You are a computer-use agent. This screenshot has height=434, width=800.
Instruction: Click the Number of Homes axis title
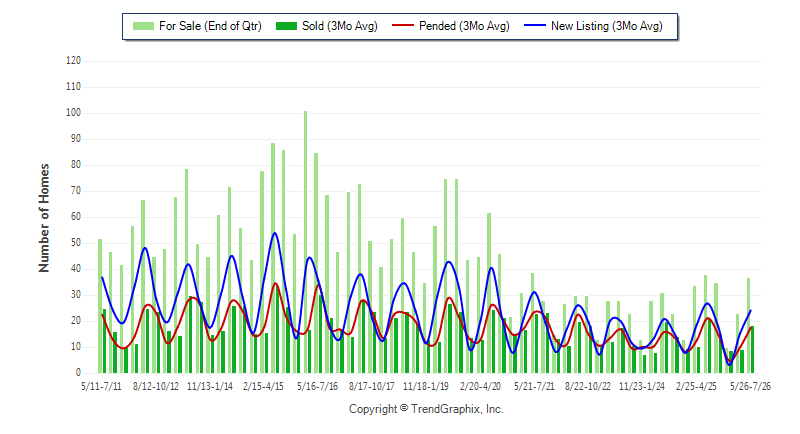(x=44, y=218)
